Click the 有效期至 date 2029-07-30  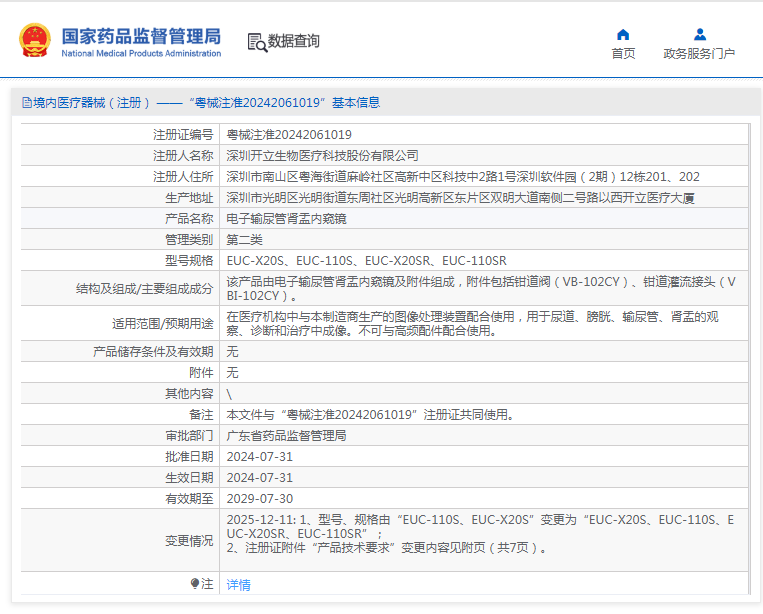260,499
